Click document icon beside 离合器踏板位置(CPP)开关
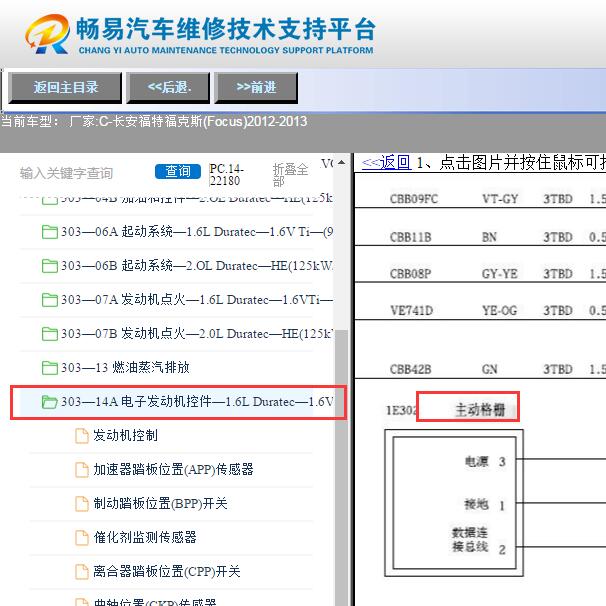 tap(82, 572)
